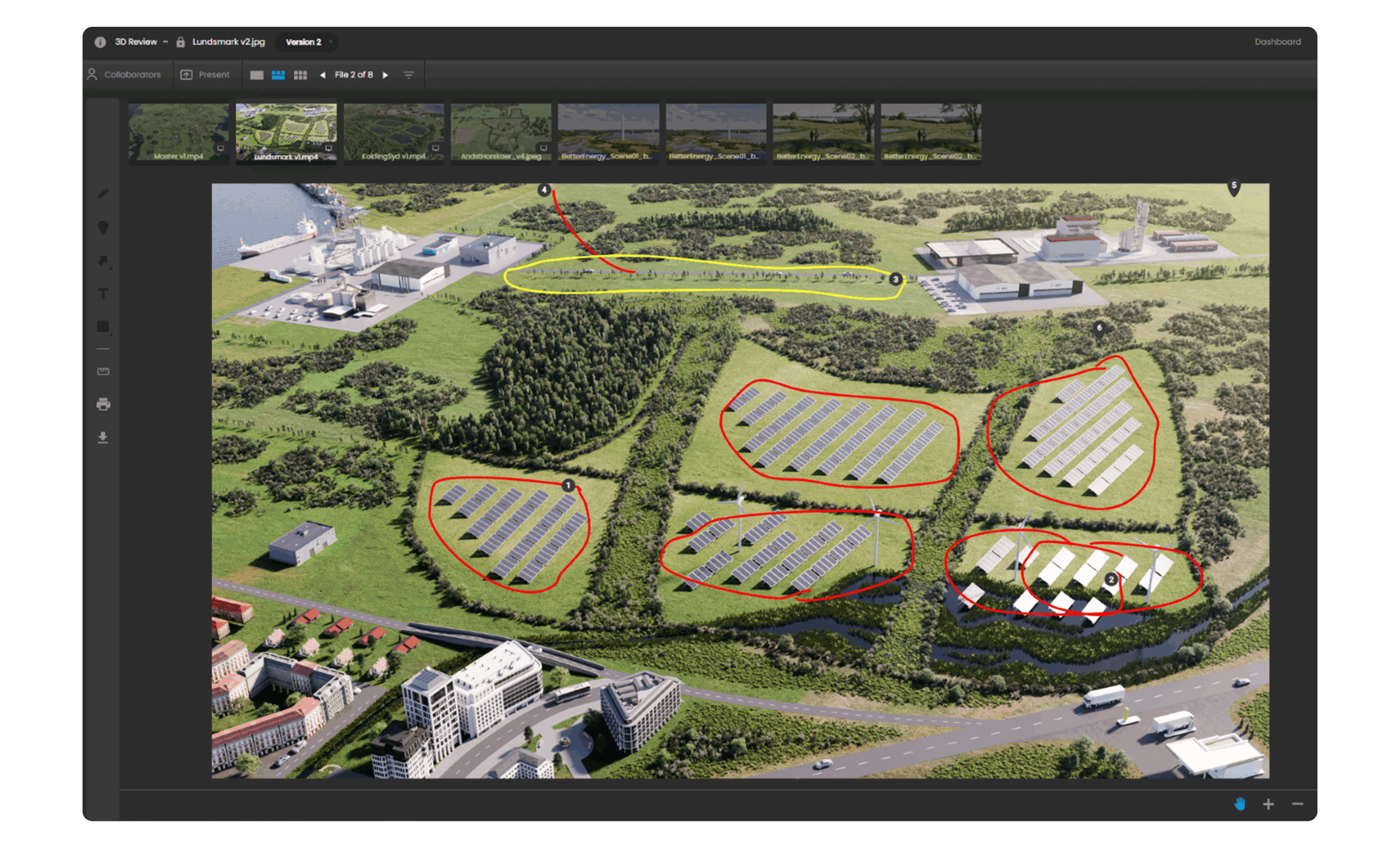
Task: Go to the Dashboard
Action: click(1277, 42)
